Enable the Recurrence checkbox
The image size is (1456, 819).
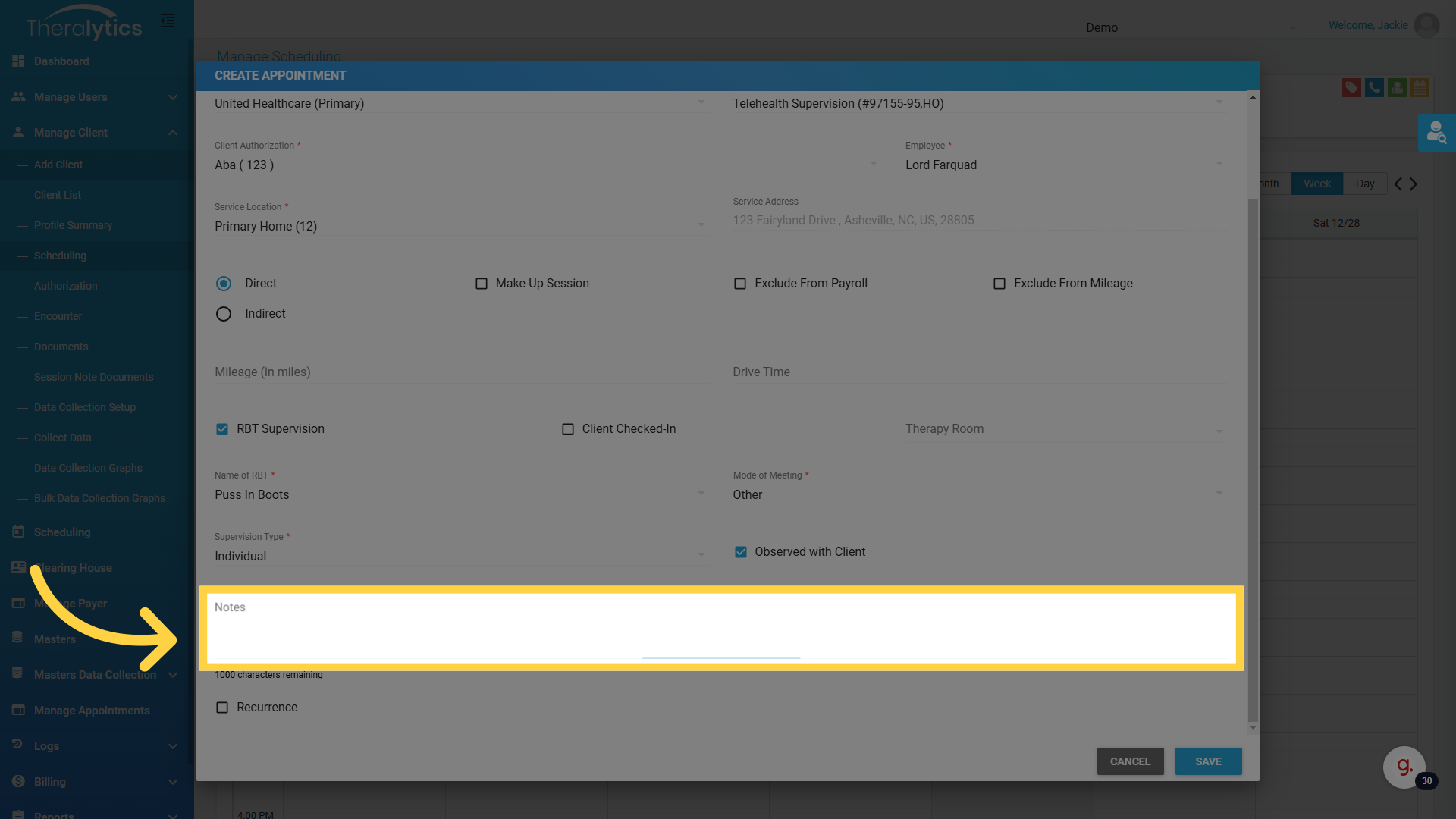coord(222,708)
